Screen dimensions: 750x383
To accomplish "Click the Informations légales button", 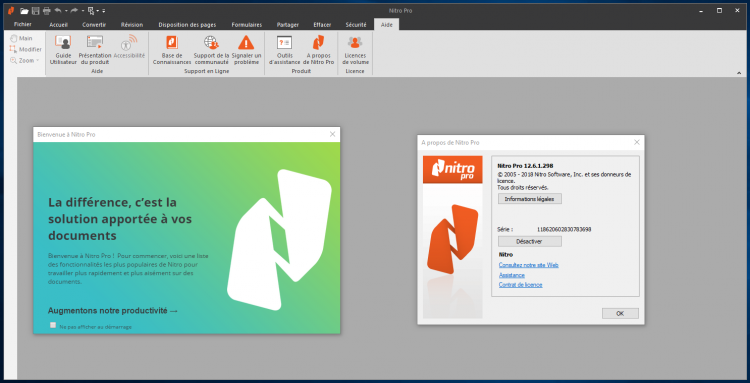I will tap(529, 199).
